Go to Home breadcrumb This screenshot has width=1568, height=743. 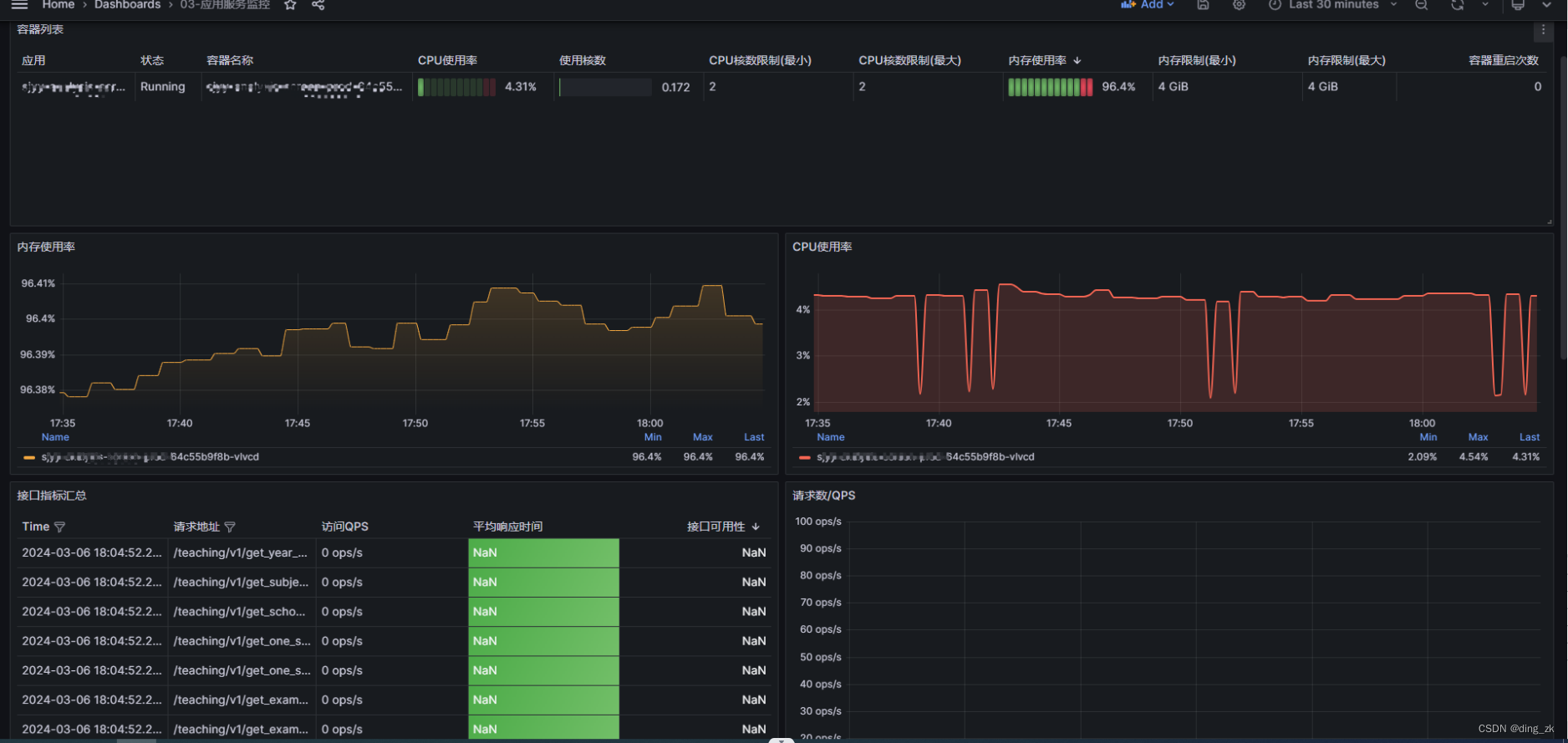pyautogui.click(x=59, y=5)
